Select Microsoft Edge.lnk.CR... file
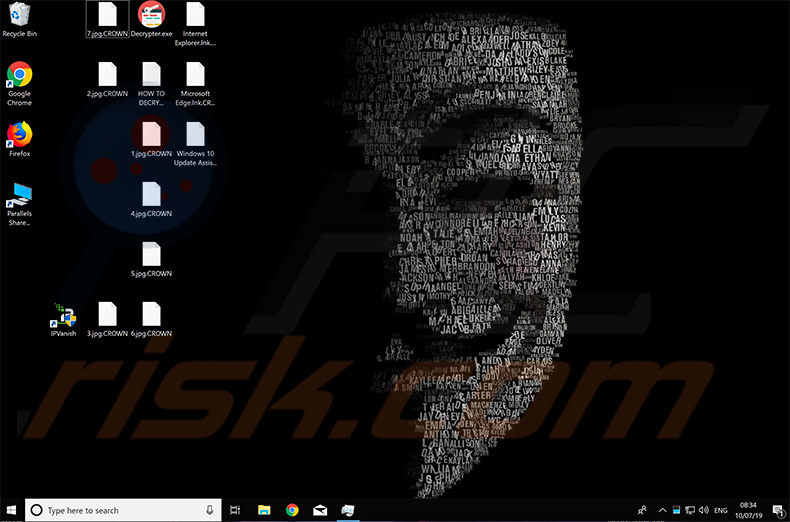Screen dimensions: 790x522 [195, 84]
